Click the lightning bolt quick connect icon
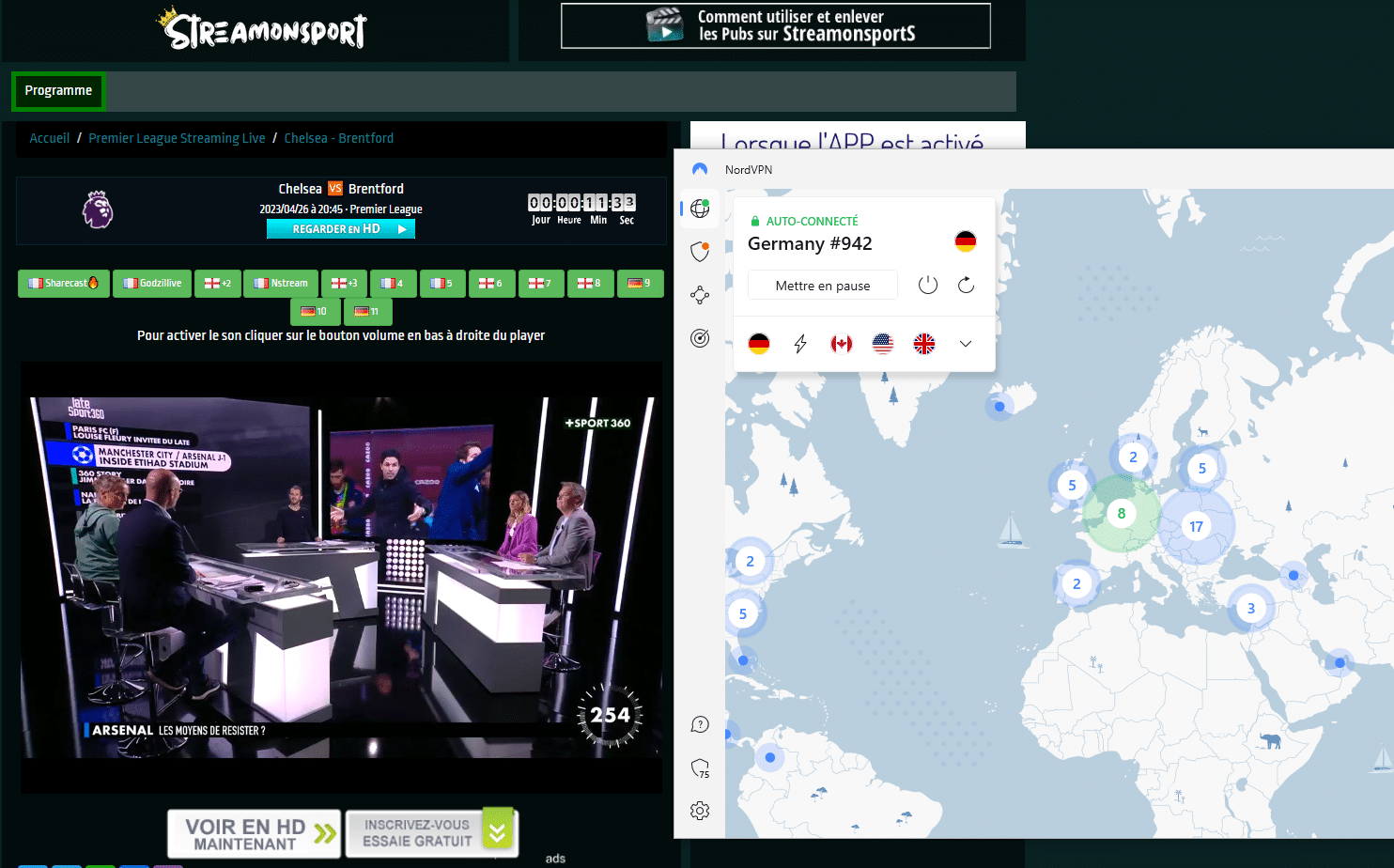The width and height of the screenshot is (1394, 868). pos(800,344)
